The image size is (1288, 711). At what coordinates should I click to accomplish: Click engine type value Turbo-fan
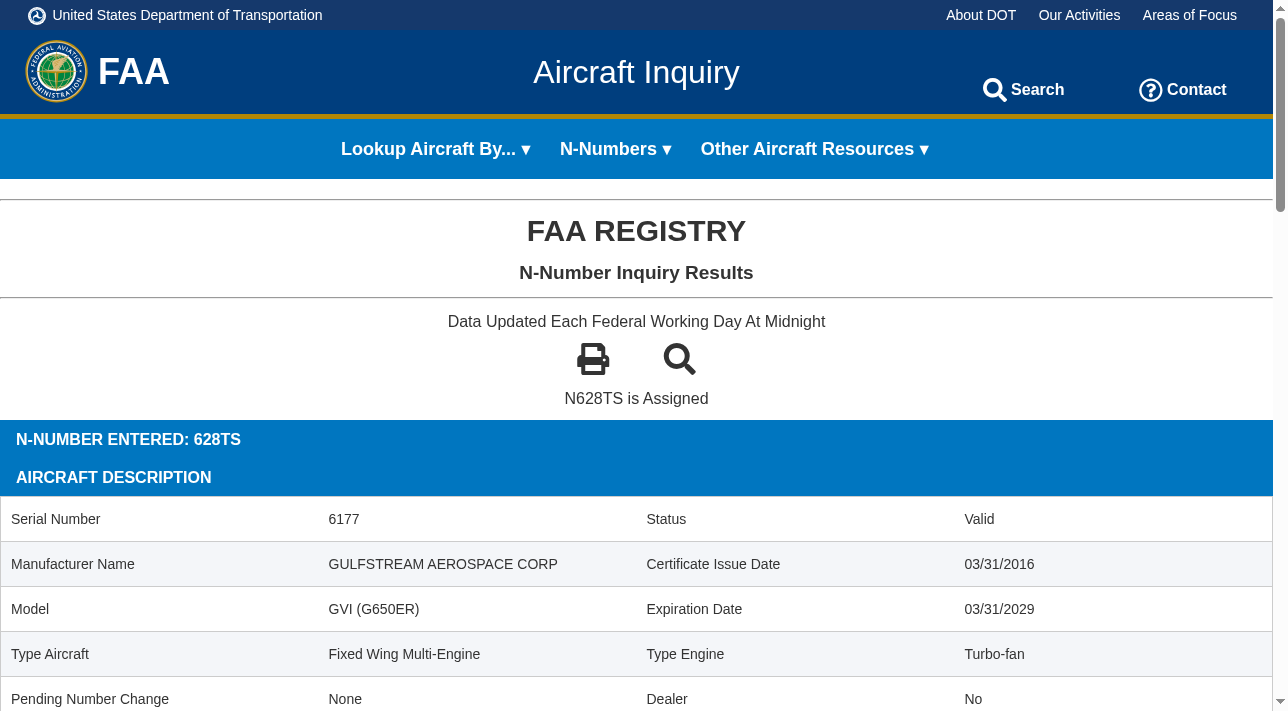[x=995, y=654]
